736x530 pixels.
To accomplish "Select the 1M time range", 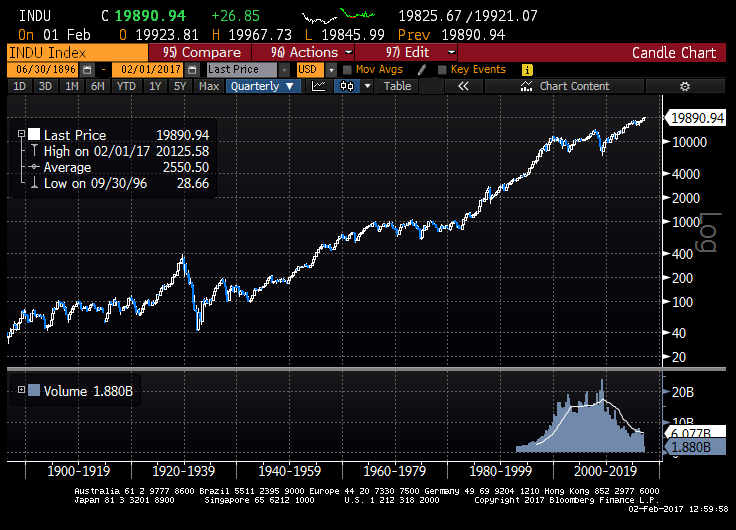I will pos(71,86).
